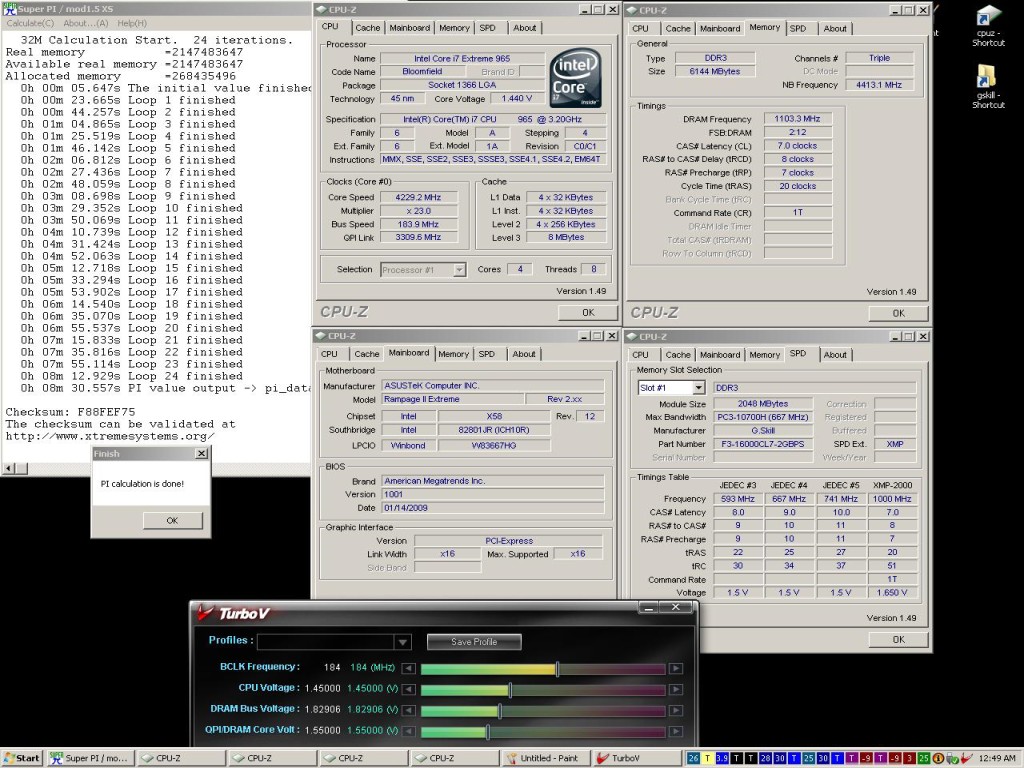Click the tray icon showing 3.9
The width and height of the screenshot is (1024, 768).
tap(722, 758)
